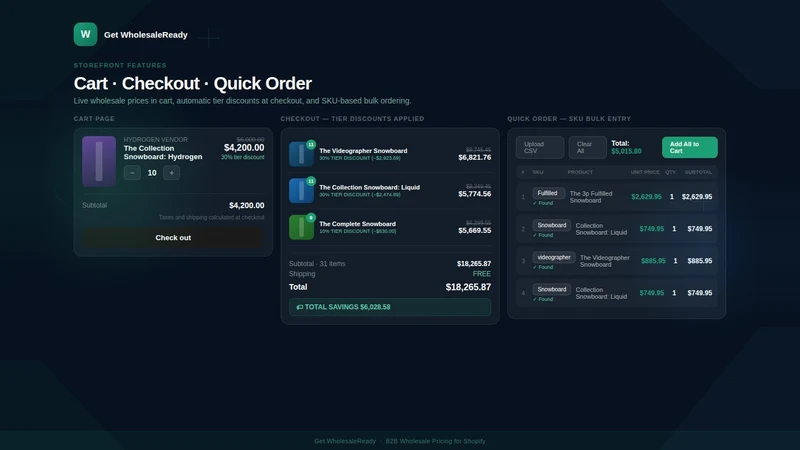The image size is (800, 450).
Task: Decrease Hydrogen snowboard quantity with minus button
Action: coord(132,173)
